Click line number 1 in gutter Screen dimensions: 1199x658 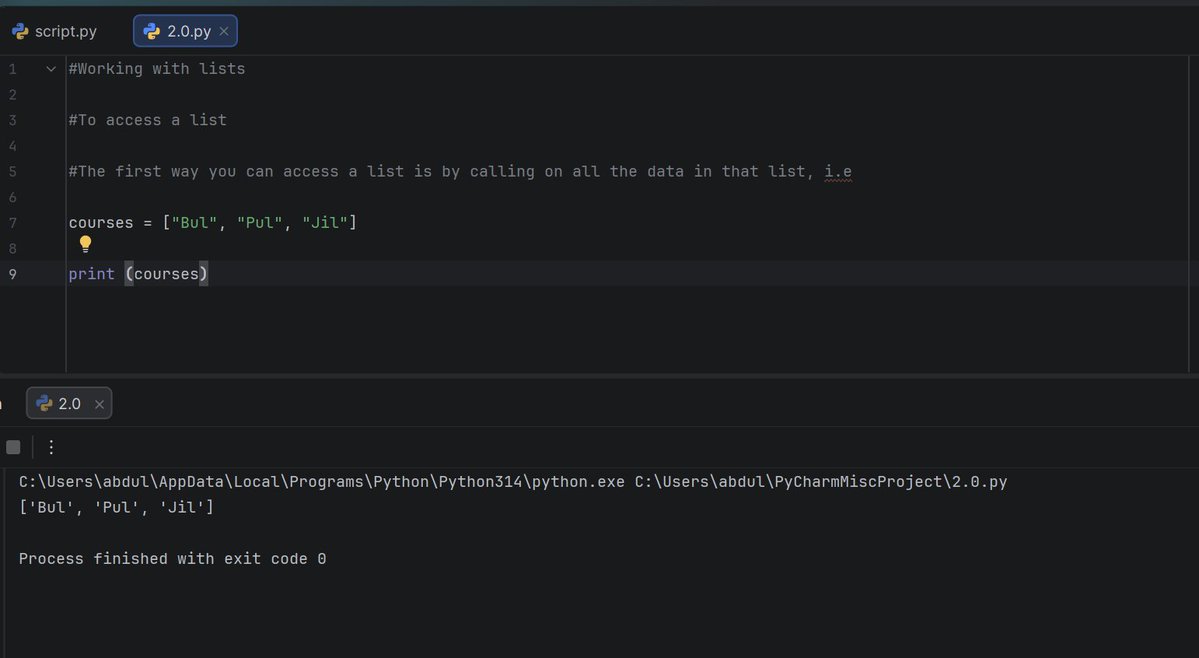coord(12,69)
